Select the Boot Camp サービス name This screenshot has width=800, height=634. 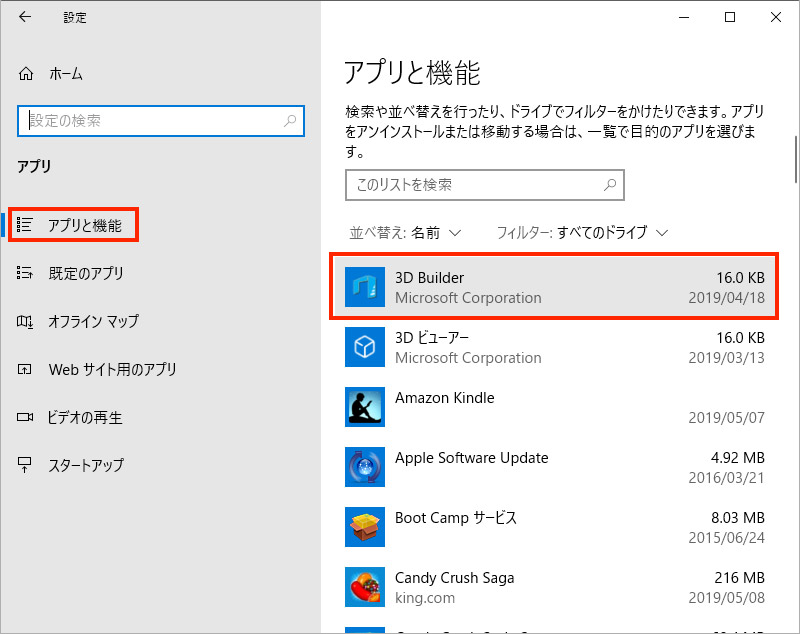(x=456, y=518)
